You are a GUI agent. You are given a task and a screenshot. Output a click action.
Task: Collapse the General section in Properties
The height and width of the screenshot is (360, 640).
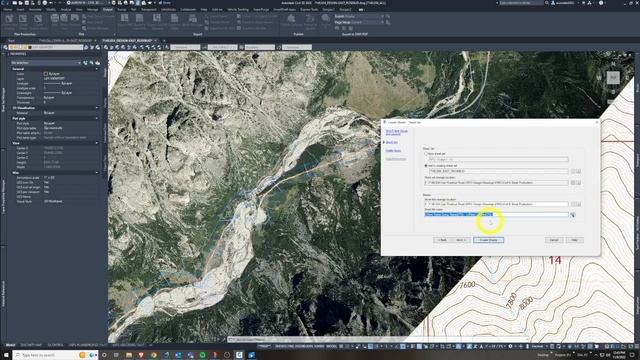point(97,69)
